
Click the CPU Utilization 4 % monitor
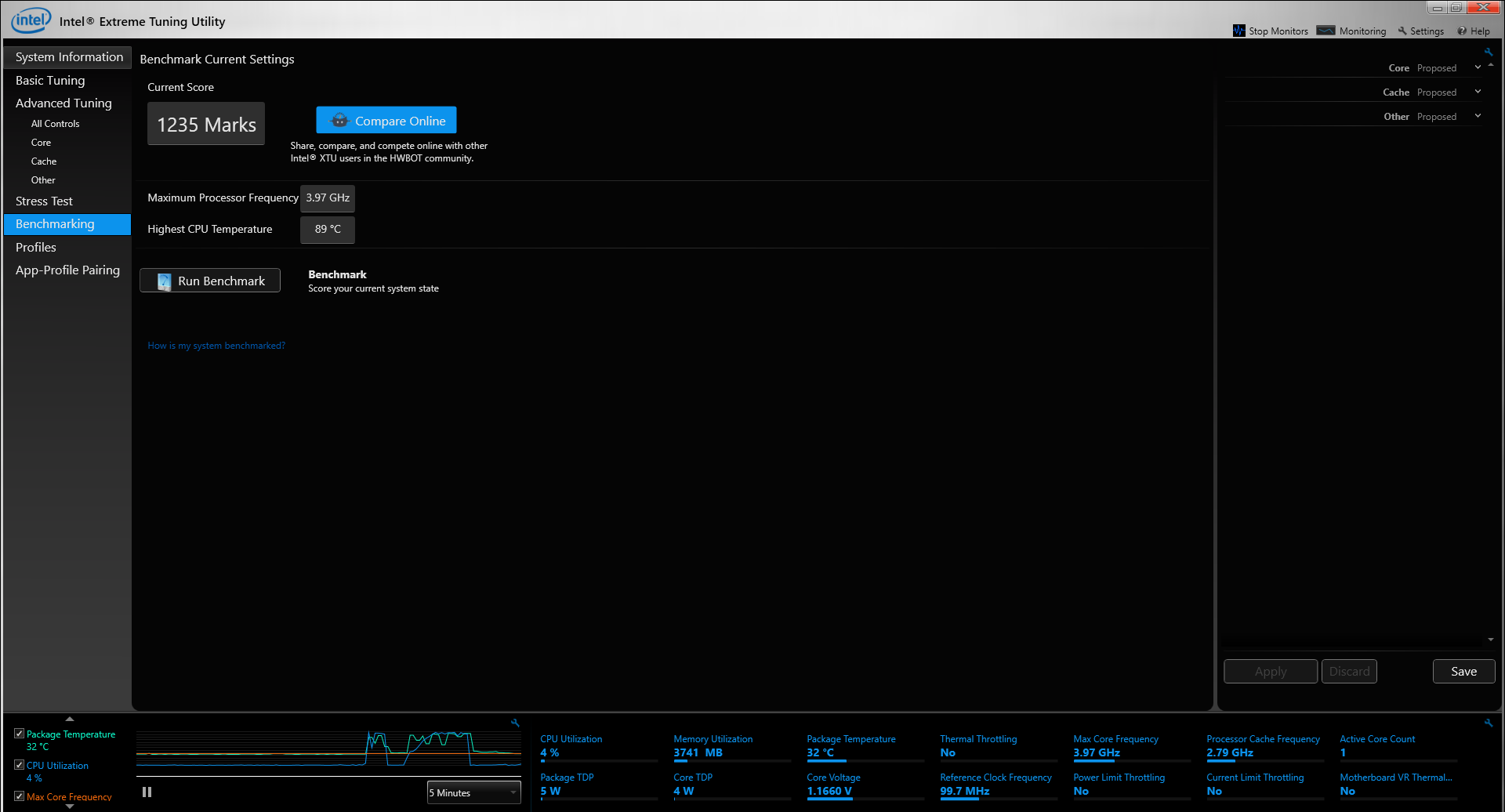(x=599, y=749)
